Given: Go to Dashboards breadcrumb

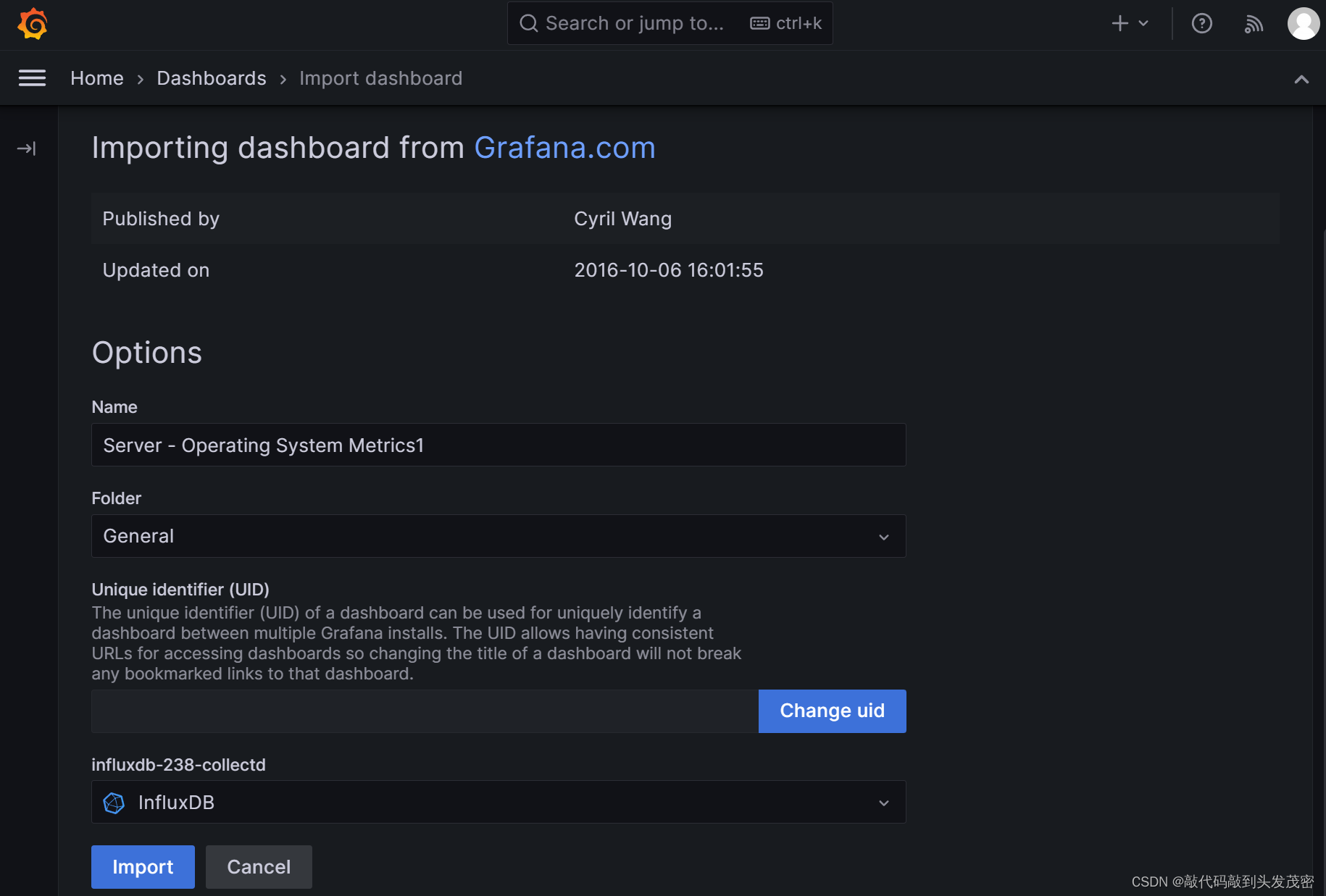Looking at the screenshot, I should point(212,78).
